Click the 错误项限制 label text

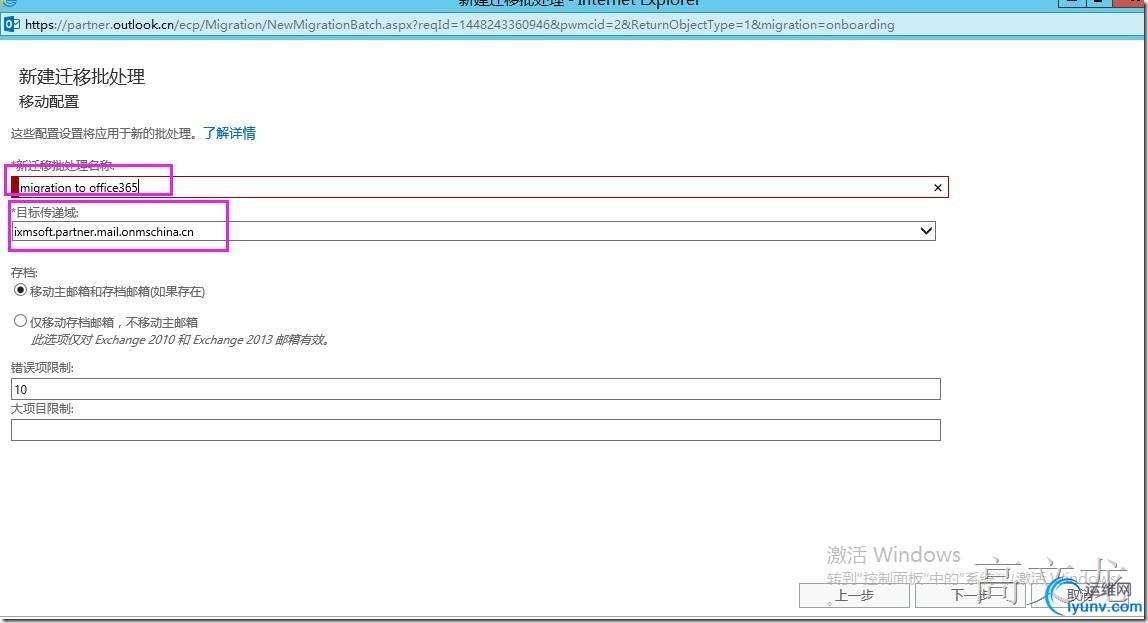point(42,368)
